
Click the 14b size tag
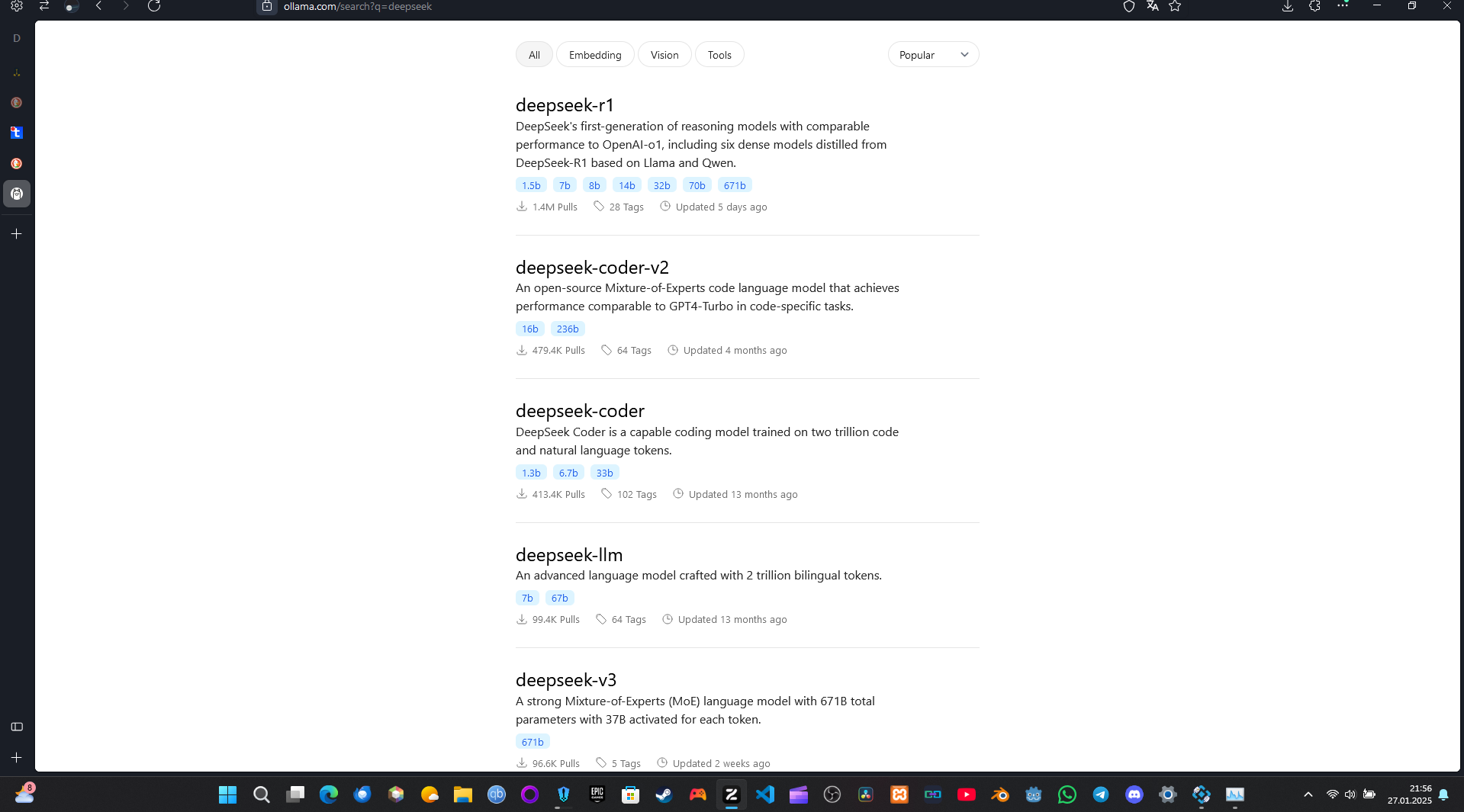point(627,185)
